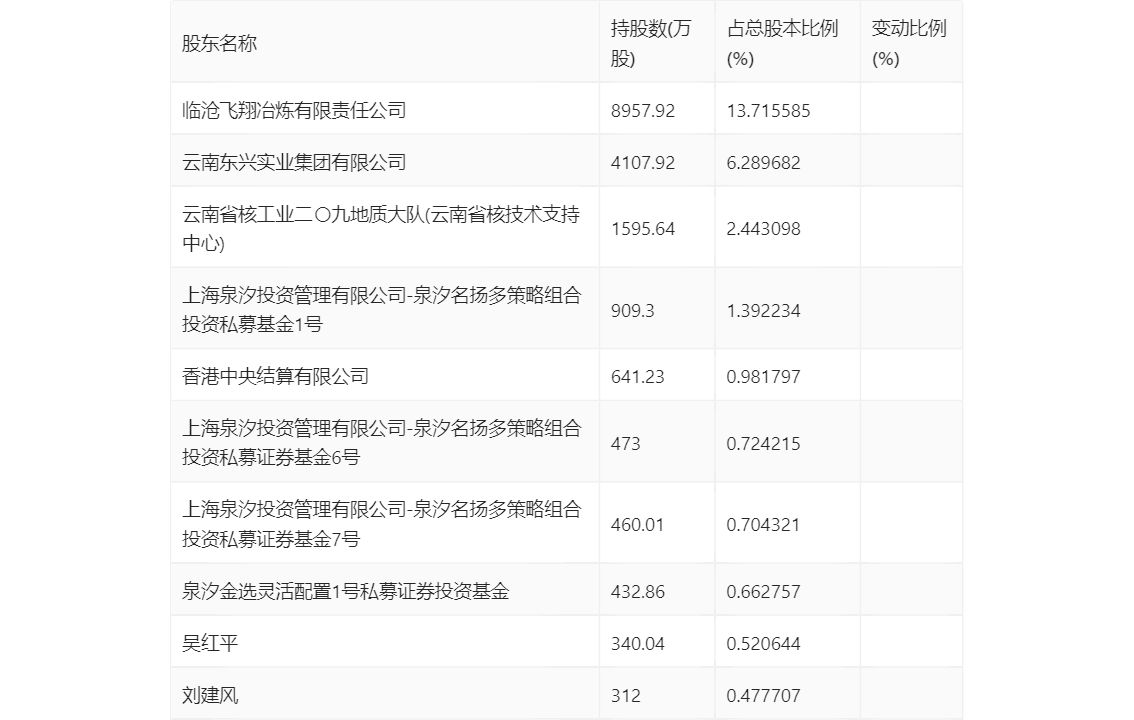Select the percentage 13.715585
Image resolution: width=1134 pixels, height=720 pixels.
click(768, 111)
